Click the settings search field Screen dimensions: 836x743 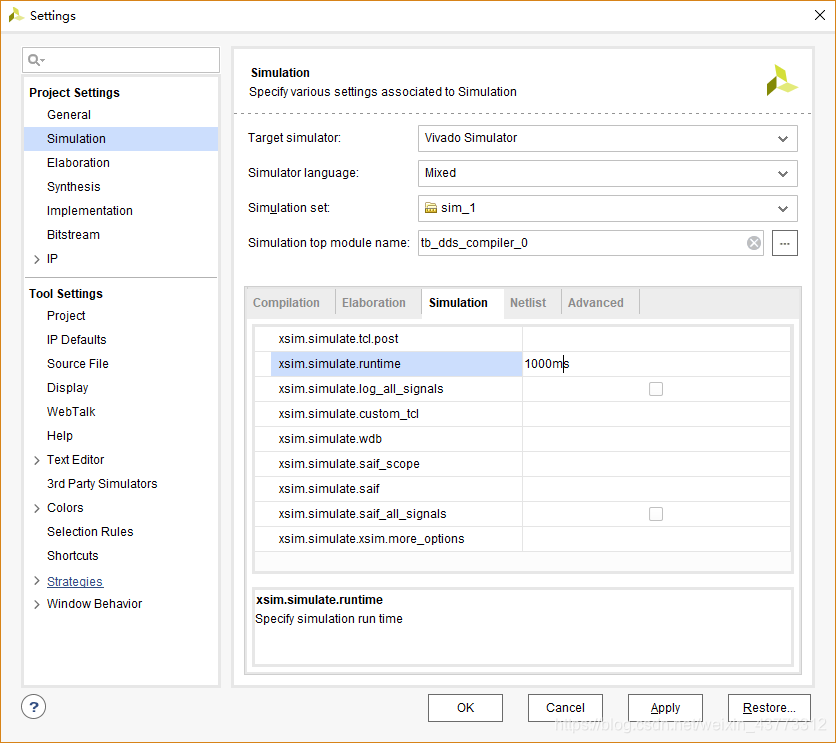[121, 60]
